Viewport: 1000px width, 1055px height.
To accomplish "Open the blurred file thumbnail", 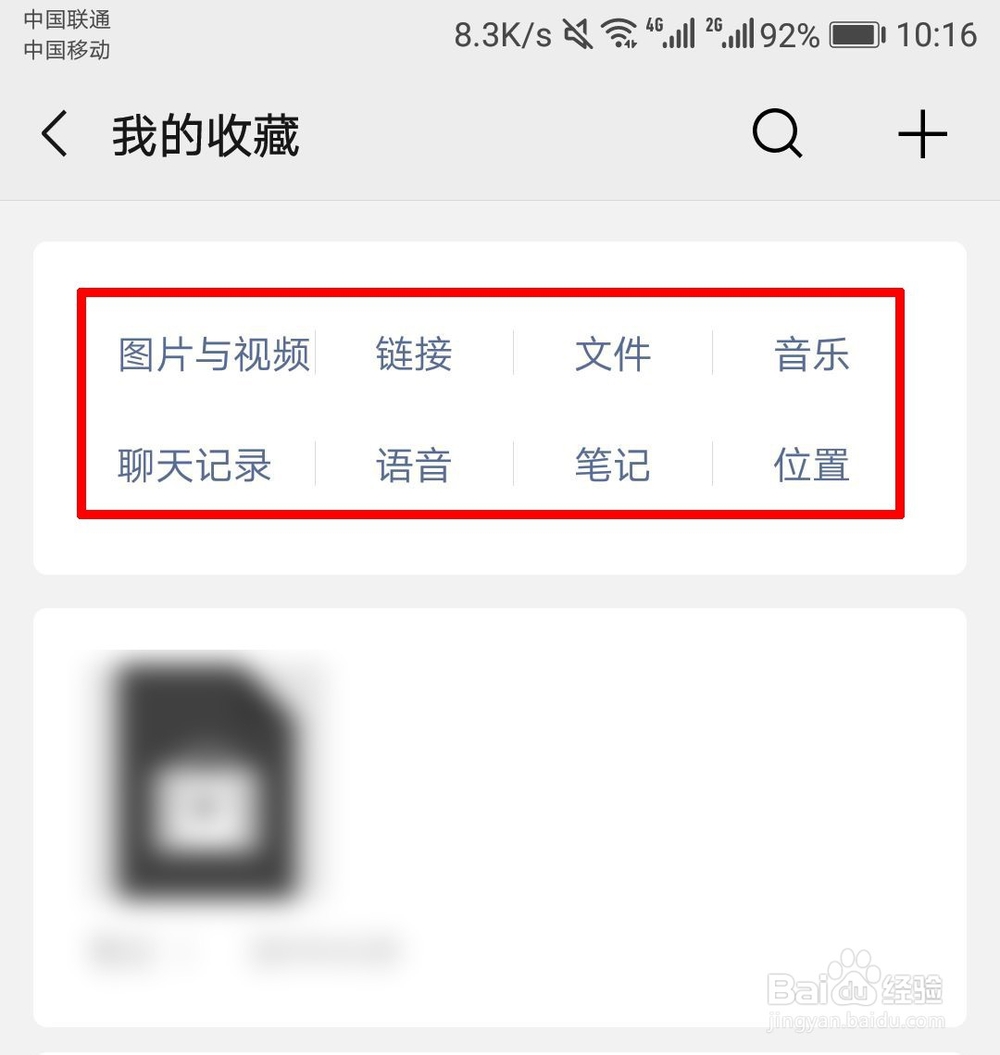I will (205, 778).
